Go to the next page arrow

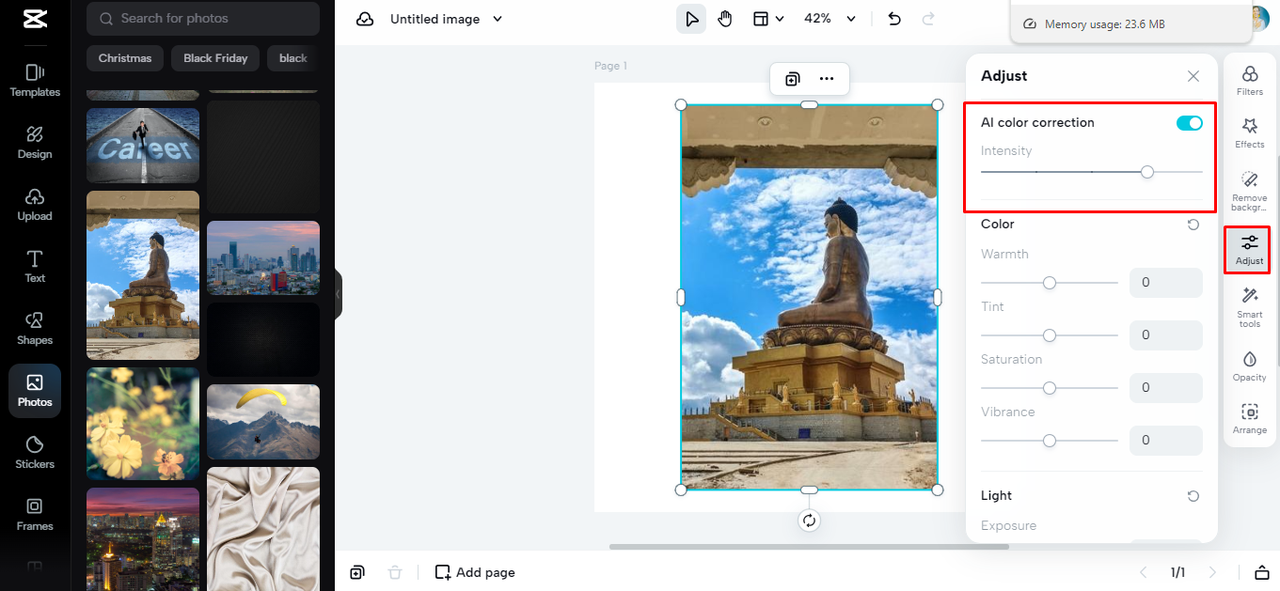1213,572
